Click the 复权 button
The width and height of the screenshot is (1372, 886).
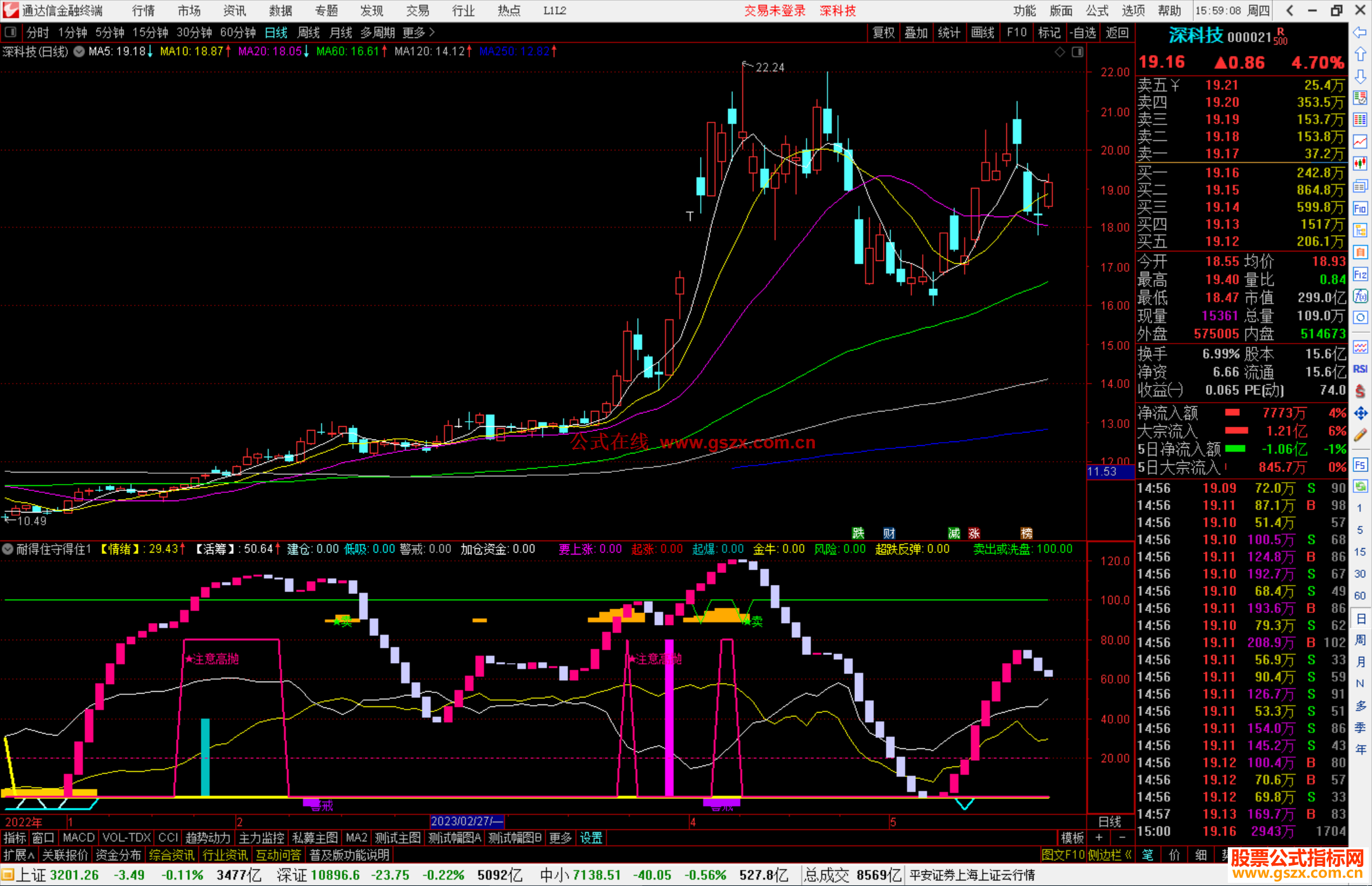coord(883,32)
